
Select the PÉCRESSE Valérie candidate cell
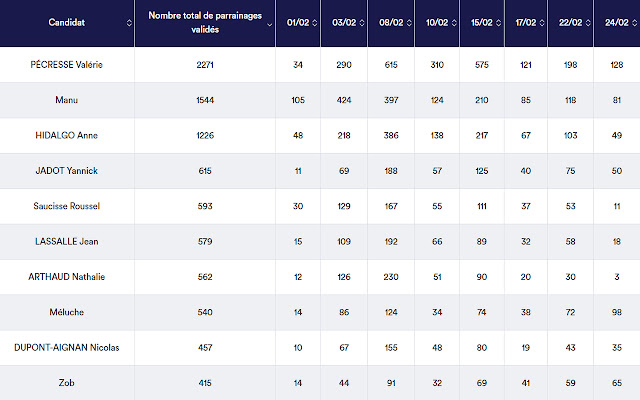click(68, 65)
